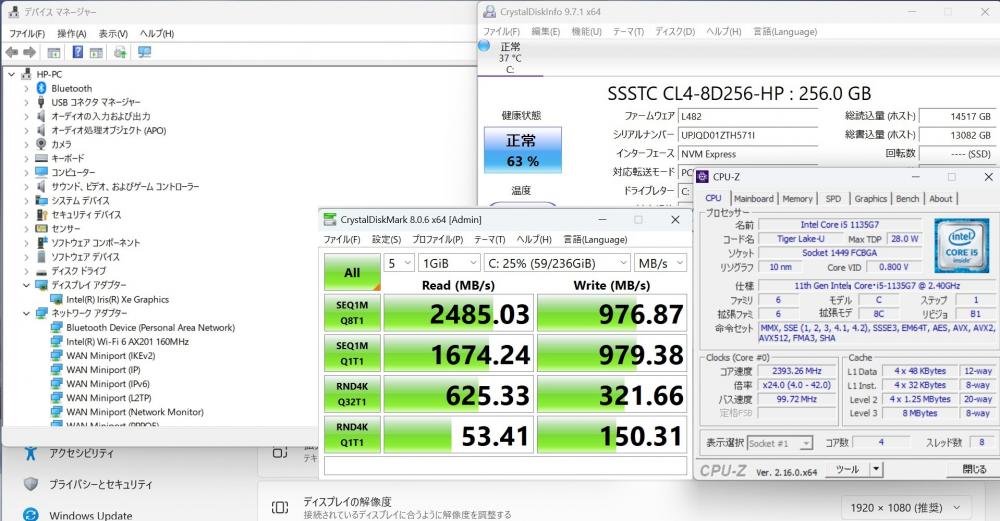Click the CrystalDiskMark title bar app icon
This screenshot has height=521, width=1000.
pos(330,219)
